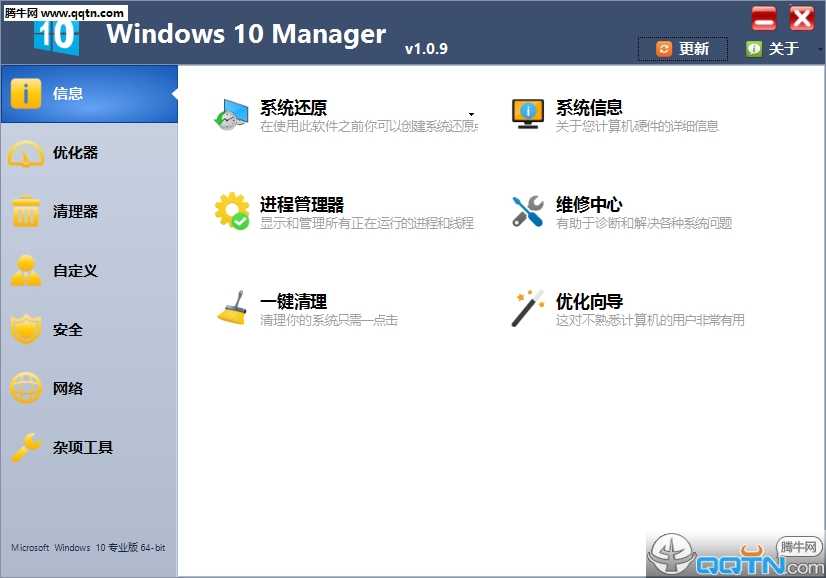
Task: Switch to the 自定义 tab label
Action: (75, 270)
